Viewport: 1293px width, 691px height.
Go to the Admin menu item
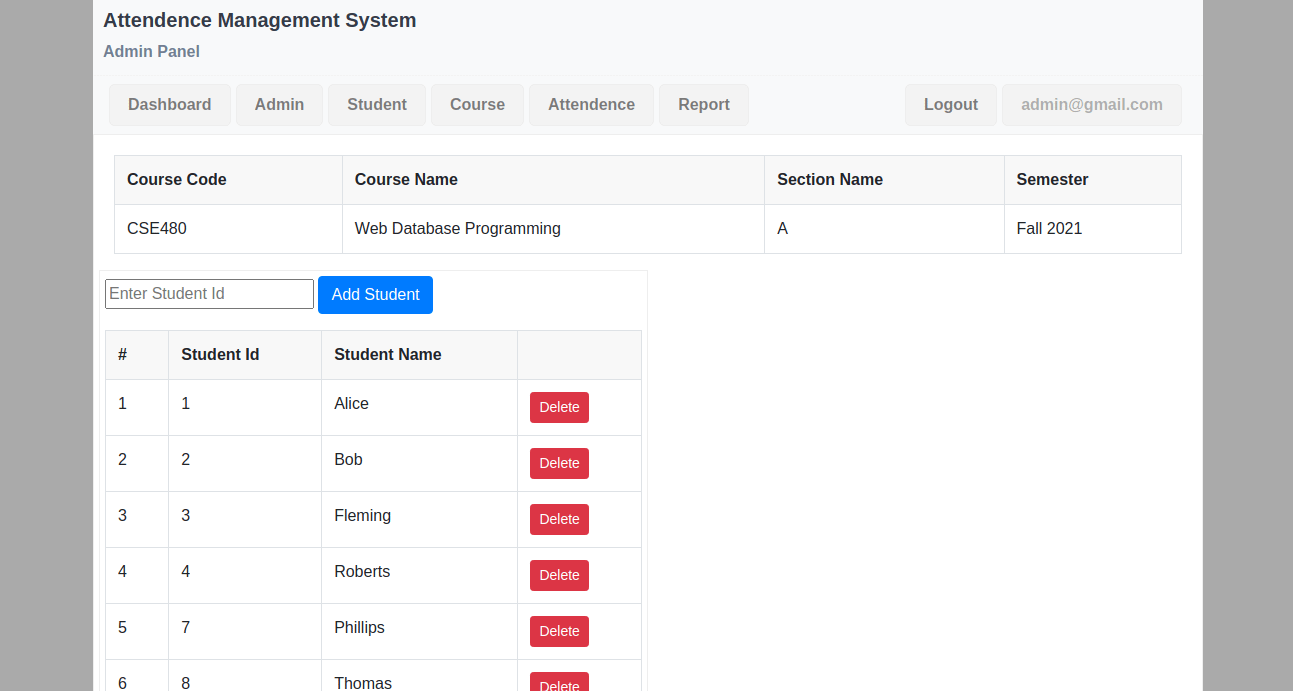279,105
